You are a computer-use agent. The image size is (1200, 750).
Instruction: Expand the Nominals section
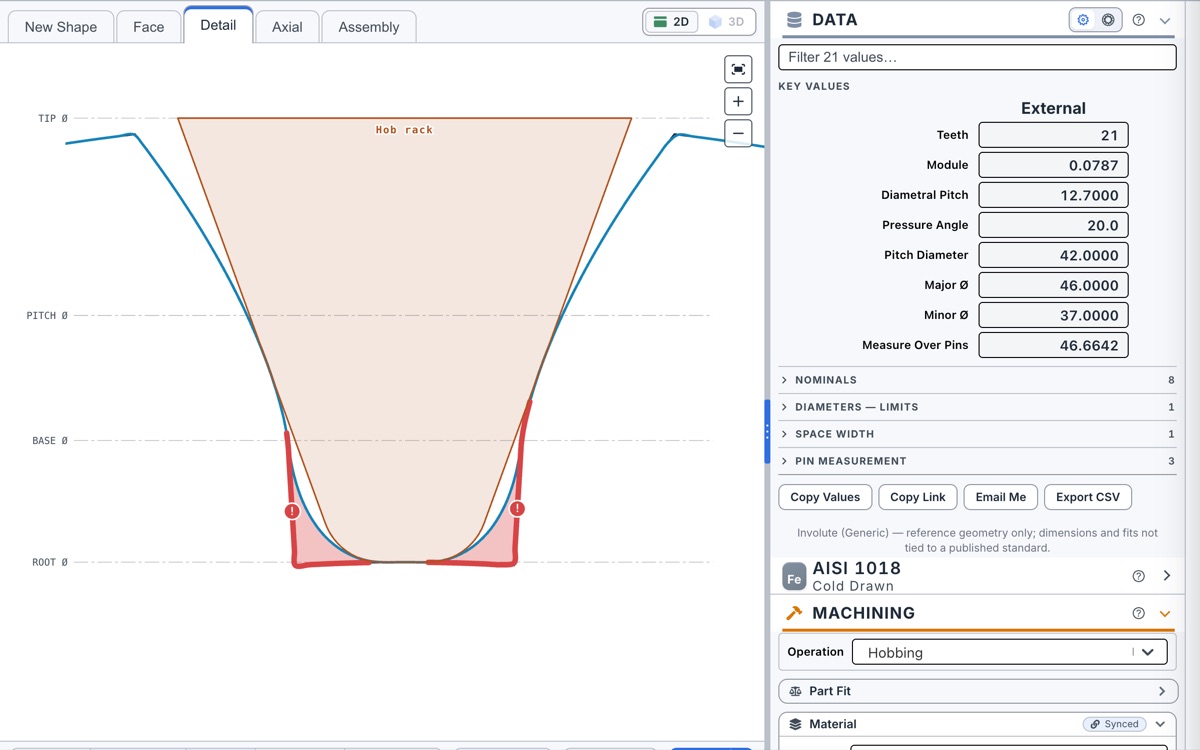pyautogui.click(x=977, y=380)
